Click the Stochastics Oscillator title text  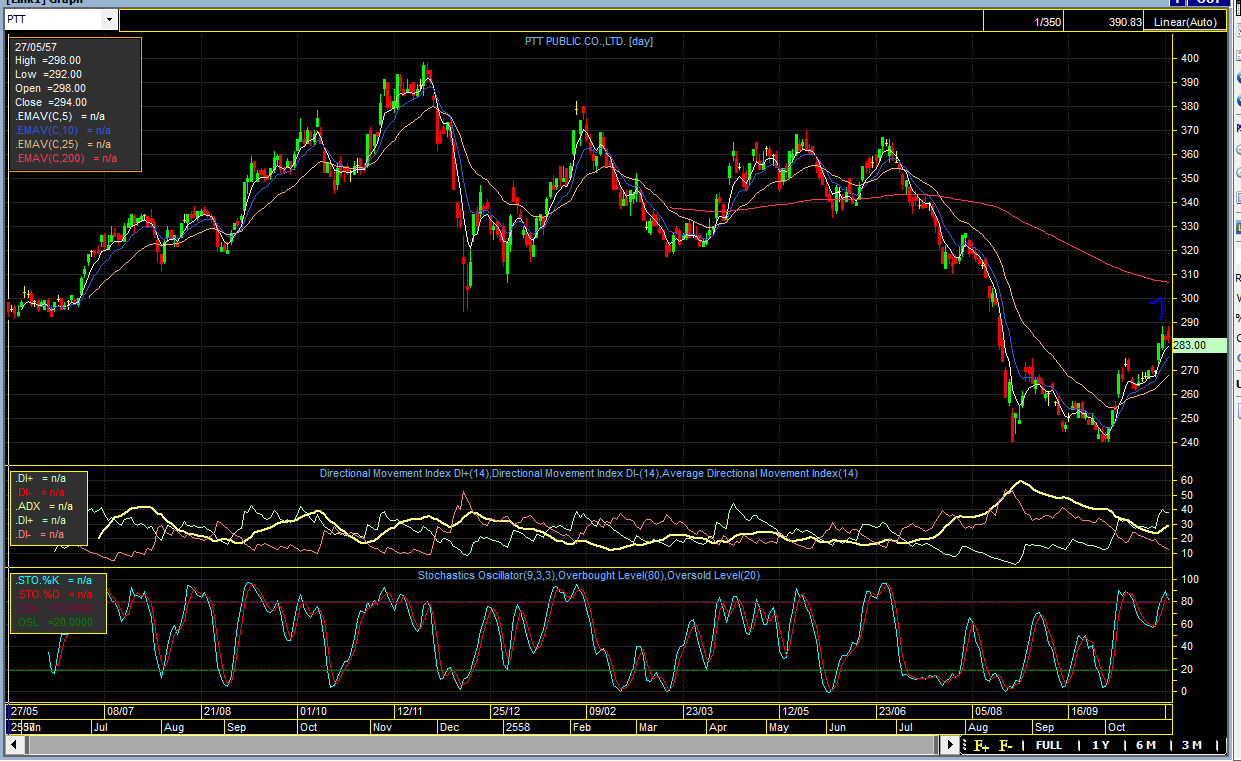pyautogui.click(x=589, y=575)
